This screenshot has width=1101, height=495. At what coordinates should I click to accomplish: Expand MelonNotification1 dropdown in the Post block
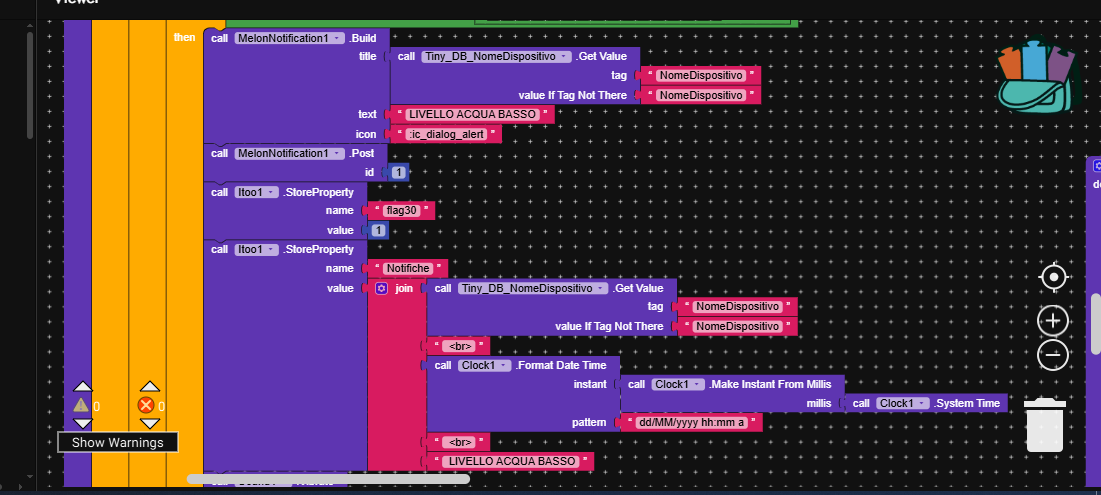point(337,153)
